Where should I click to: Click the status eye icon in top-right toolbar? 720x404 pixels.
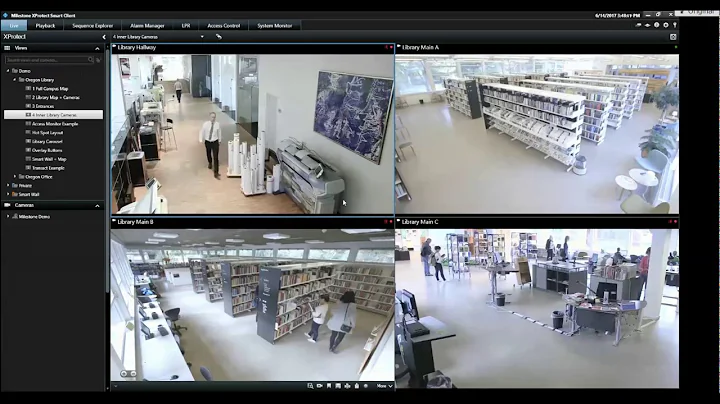click(x=647, y=25)
